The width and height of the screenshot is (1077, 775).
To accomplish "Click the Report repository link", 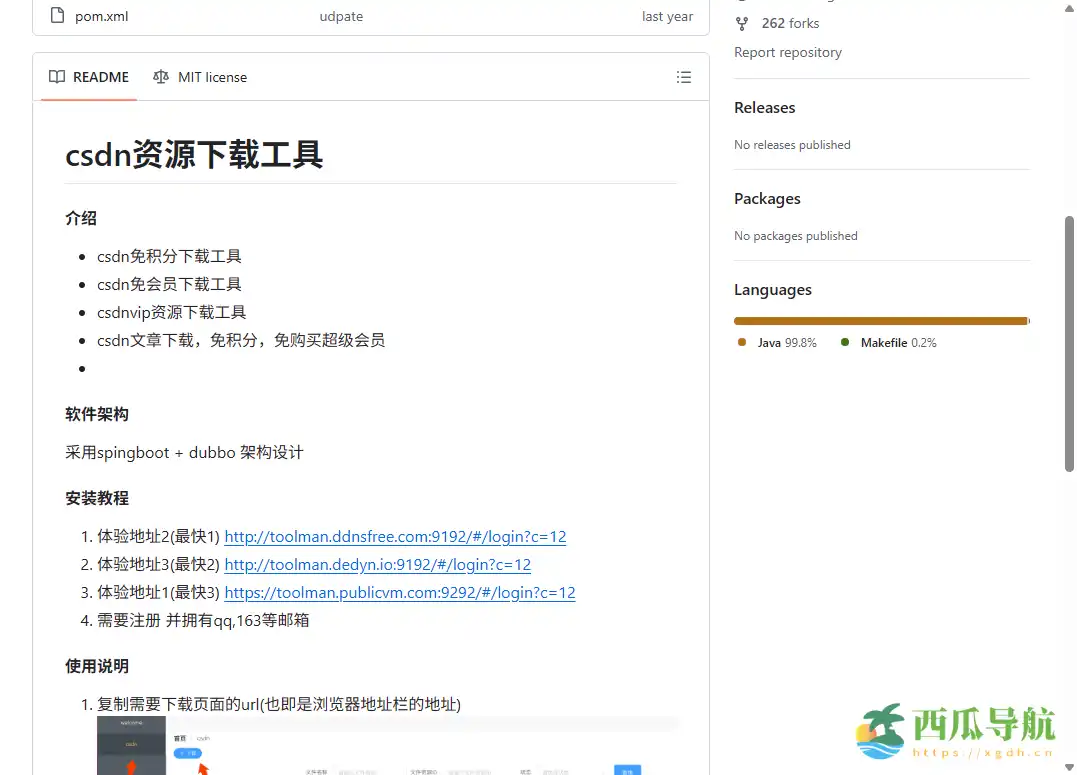I will point(787,52).
